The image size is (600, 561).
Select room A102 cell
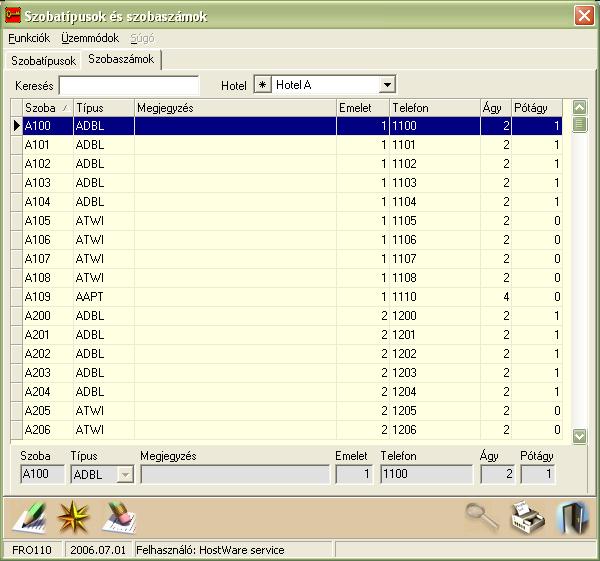pyautogui.click(x=48, y=164)
